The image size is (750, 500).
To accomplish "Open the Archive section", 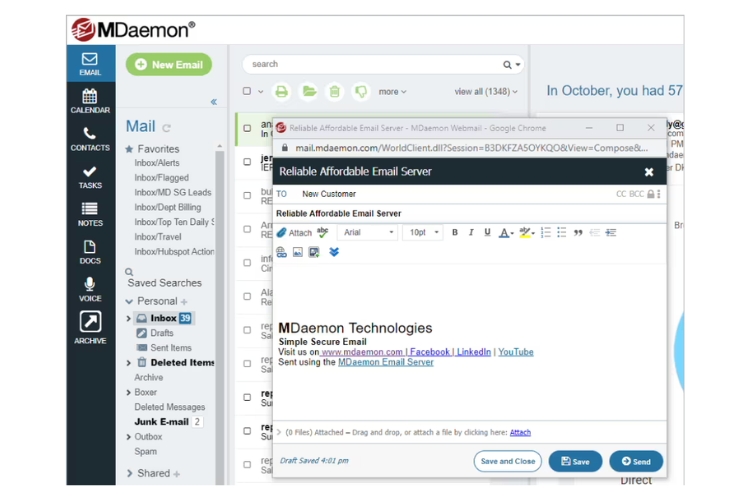I will coord(90,328).
